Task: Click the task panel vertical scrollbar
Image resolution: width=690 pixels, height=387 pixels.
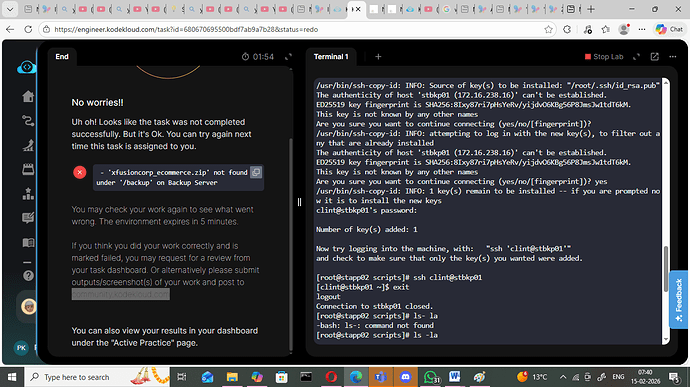Action: tap(290, 244)
